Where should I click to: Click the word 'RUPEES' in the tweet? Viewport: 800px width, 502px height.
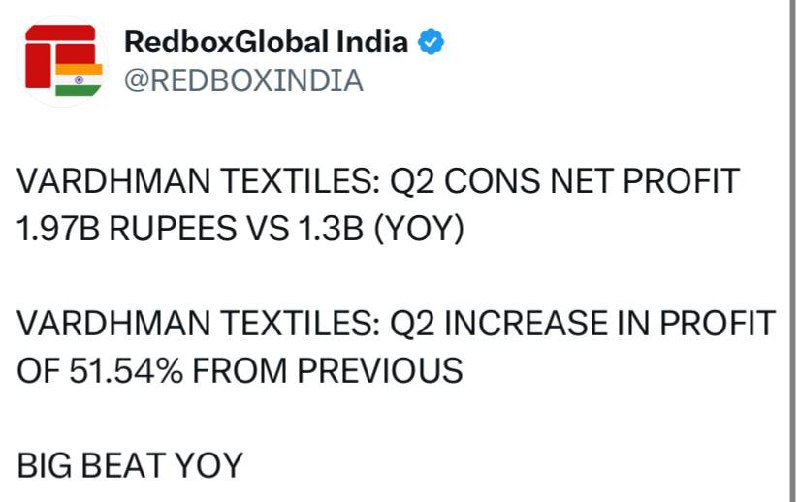(x=173, y=228)
